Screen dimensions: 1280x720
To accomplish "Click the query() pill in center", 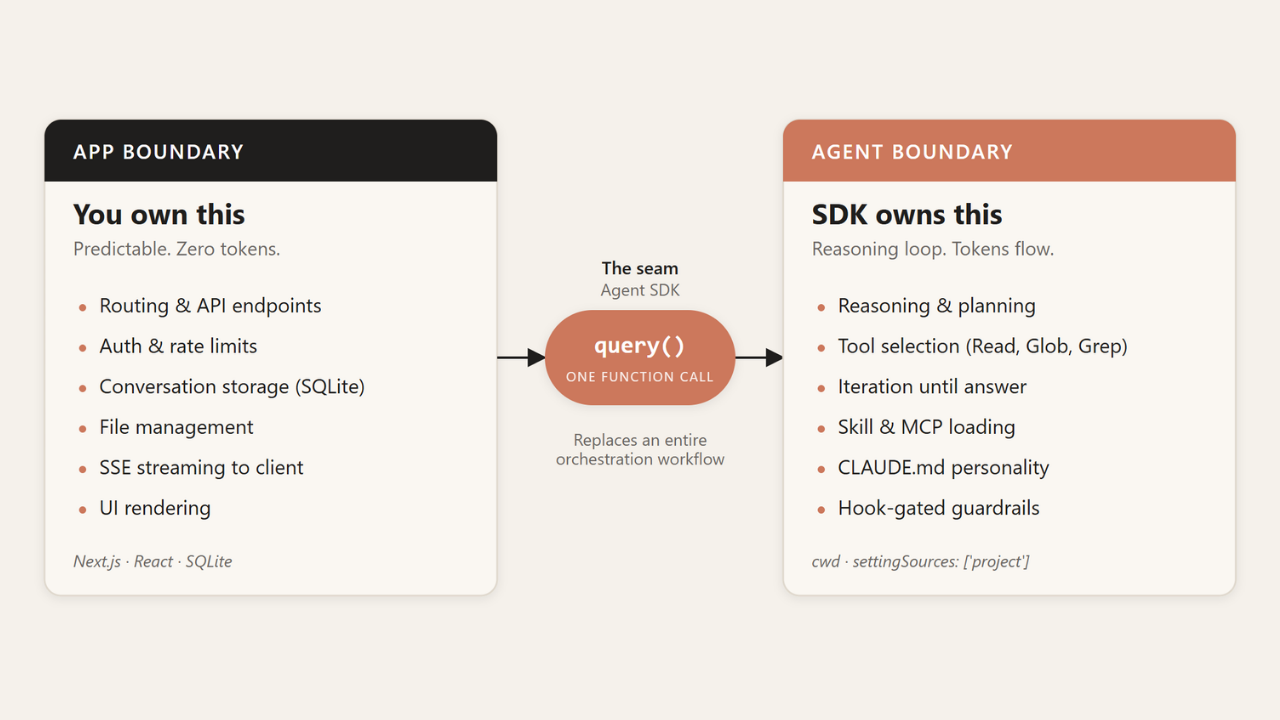I will click(x=640, y=357).
